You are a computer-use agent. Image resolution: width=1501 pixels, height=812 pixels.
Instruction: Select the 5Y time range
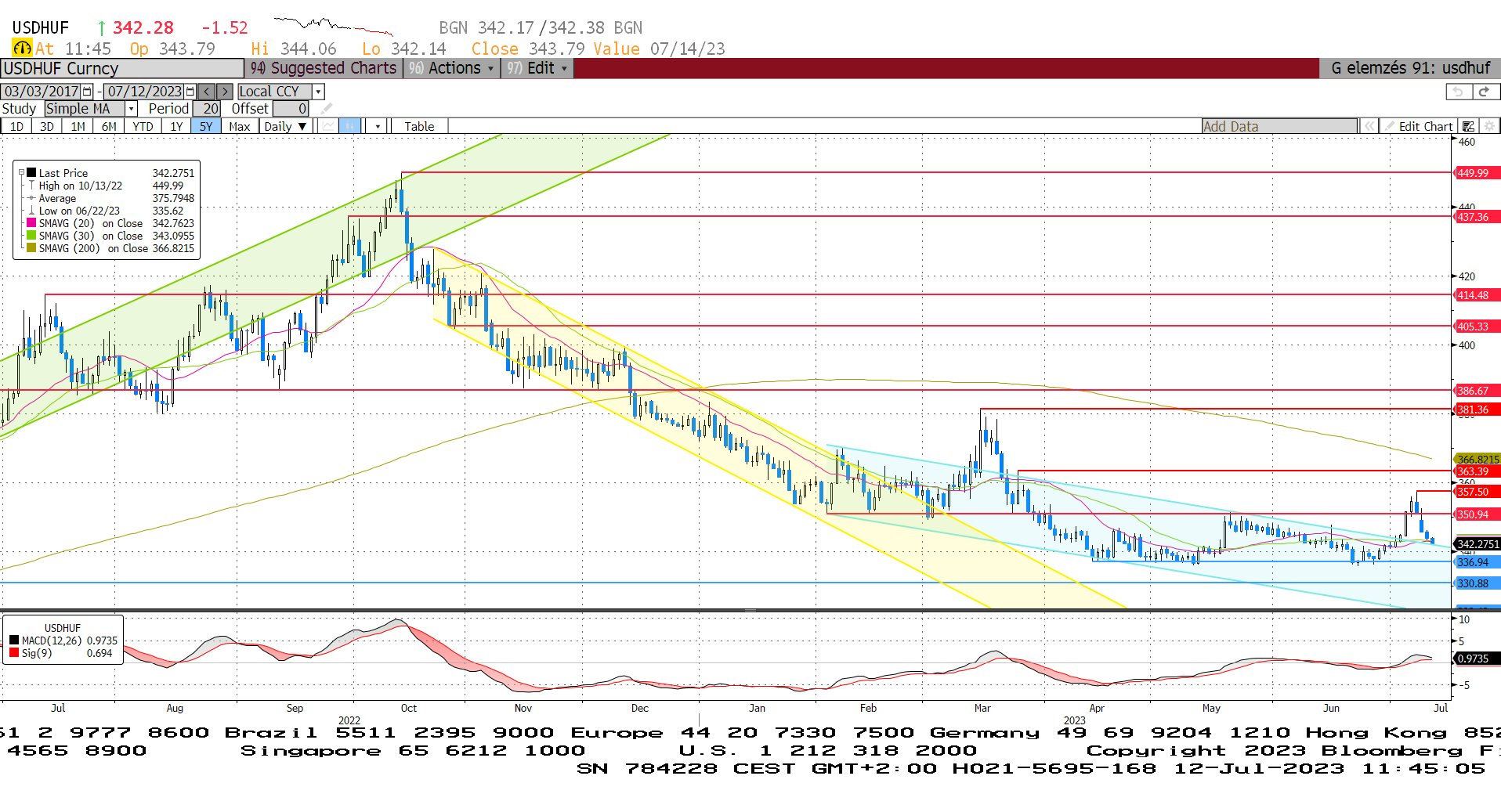point(205,126)
